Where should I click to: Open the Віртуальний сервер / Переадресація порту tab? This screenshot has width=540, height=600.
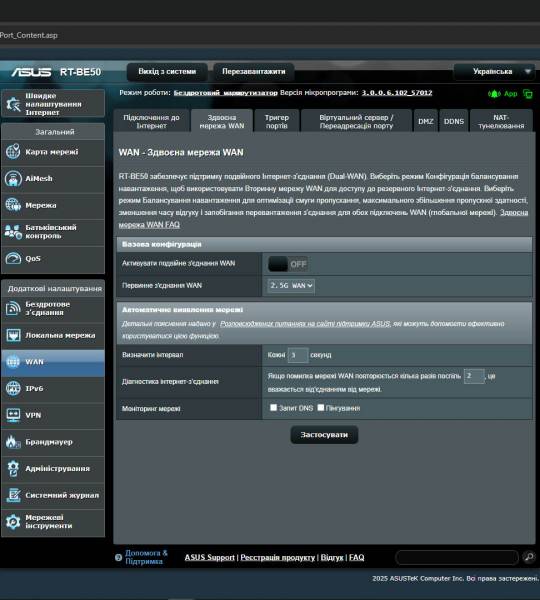(x=356, y=121)
